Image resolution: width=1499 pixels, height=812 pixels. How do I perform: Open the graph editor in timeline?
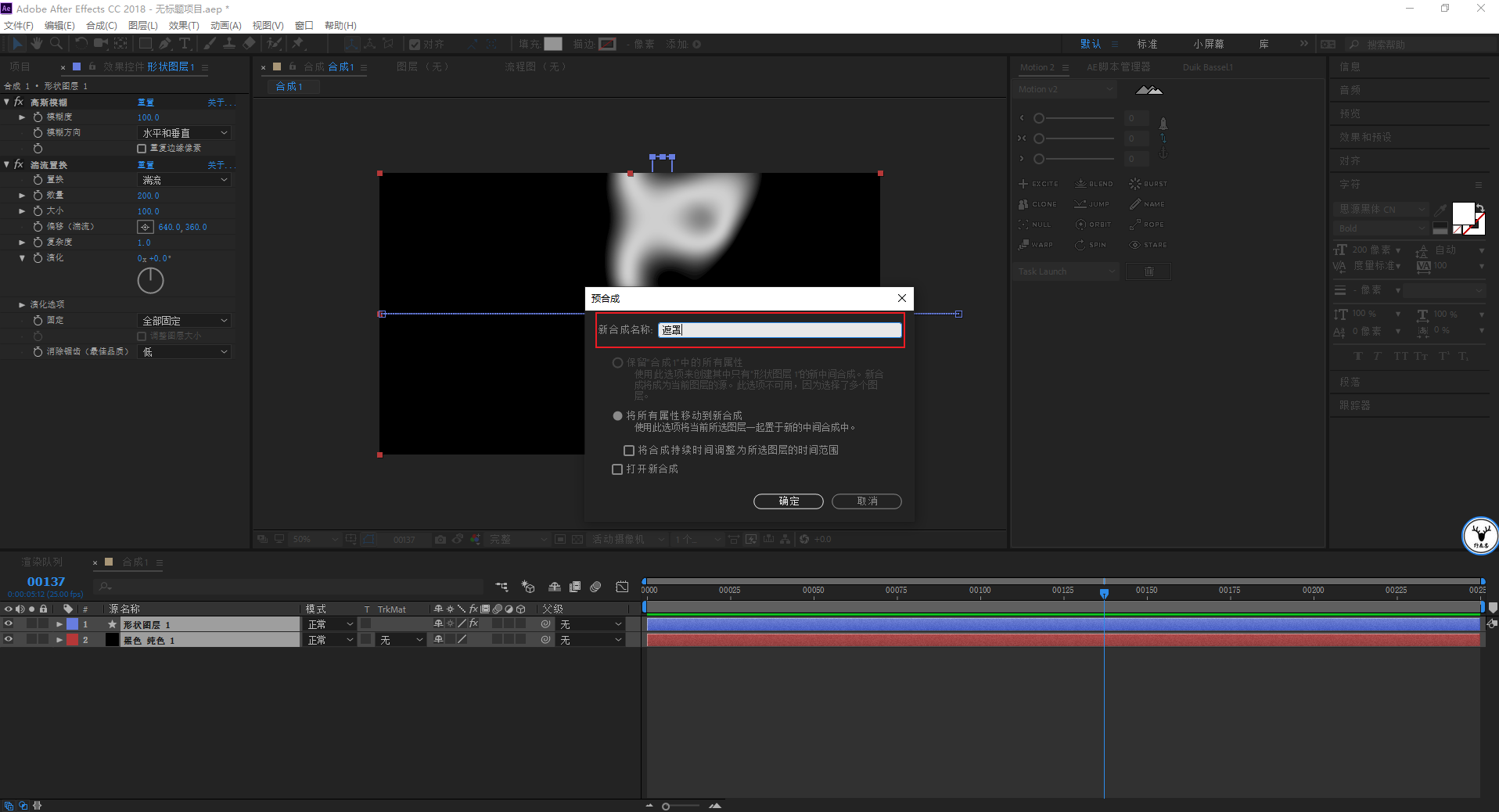tap(622, 587)
